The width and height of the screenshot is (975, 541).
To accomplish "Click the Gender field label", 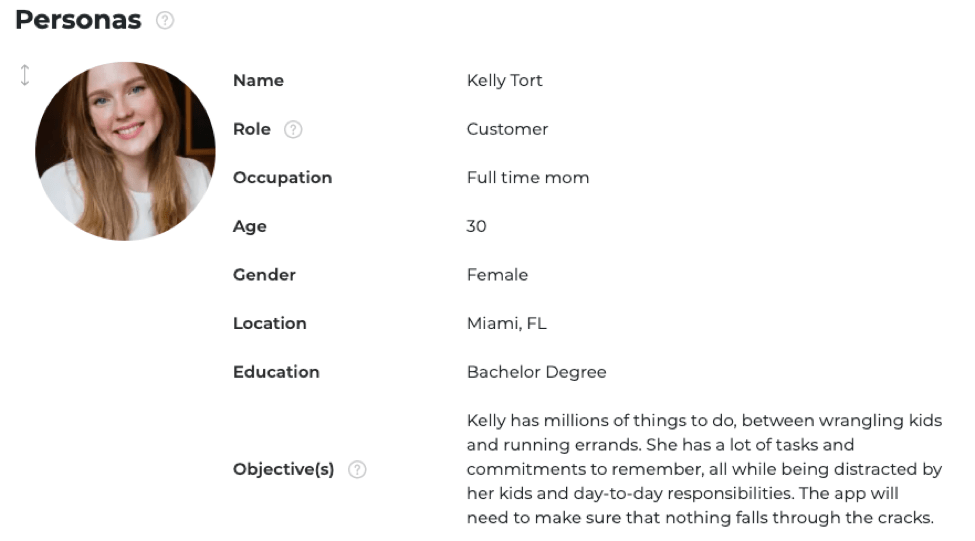I will coord(264,275).
